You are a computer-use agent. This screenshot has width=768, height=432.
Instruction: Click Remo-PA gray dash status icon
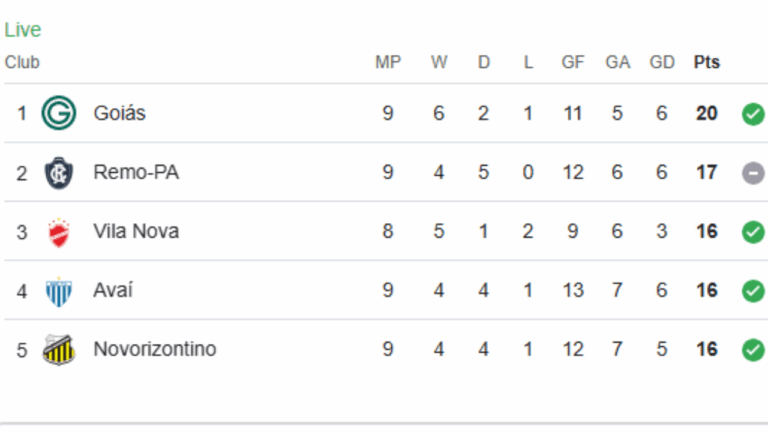click(x=753, y=172)
